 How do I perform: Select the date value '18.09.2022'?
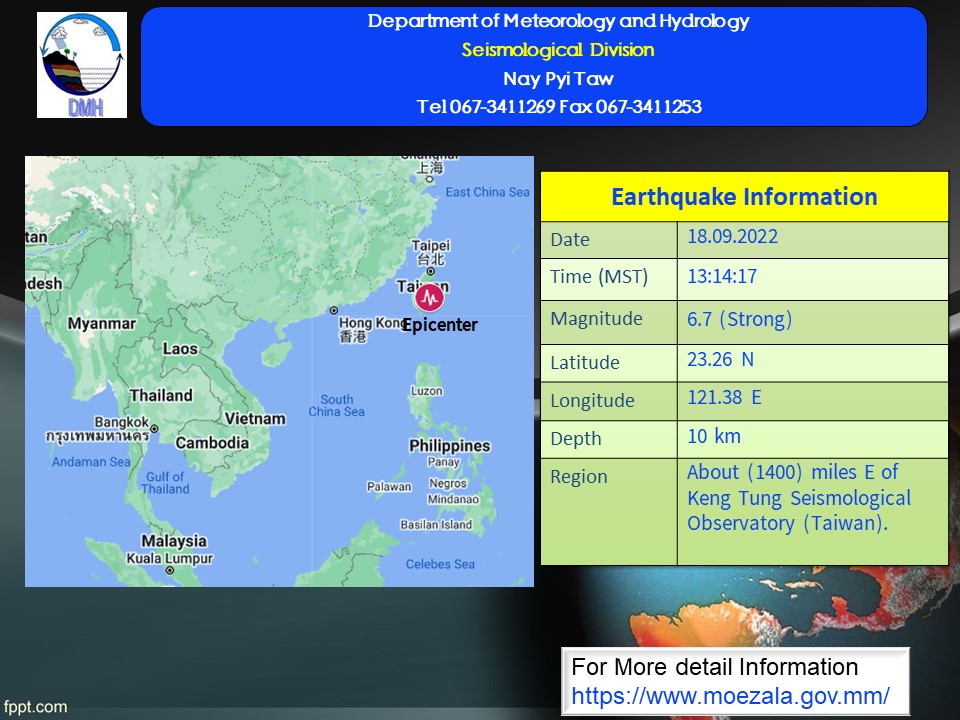tap(732, 237)
